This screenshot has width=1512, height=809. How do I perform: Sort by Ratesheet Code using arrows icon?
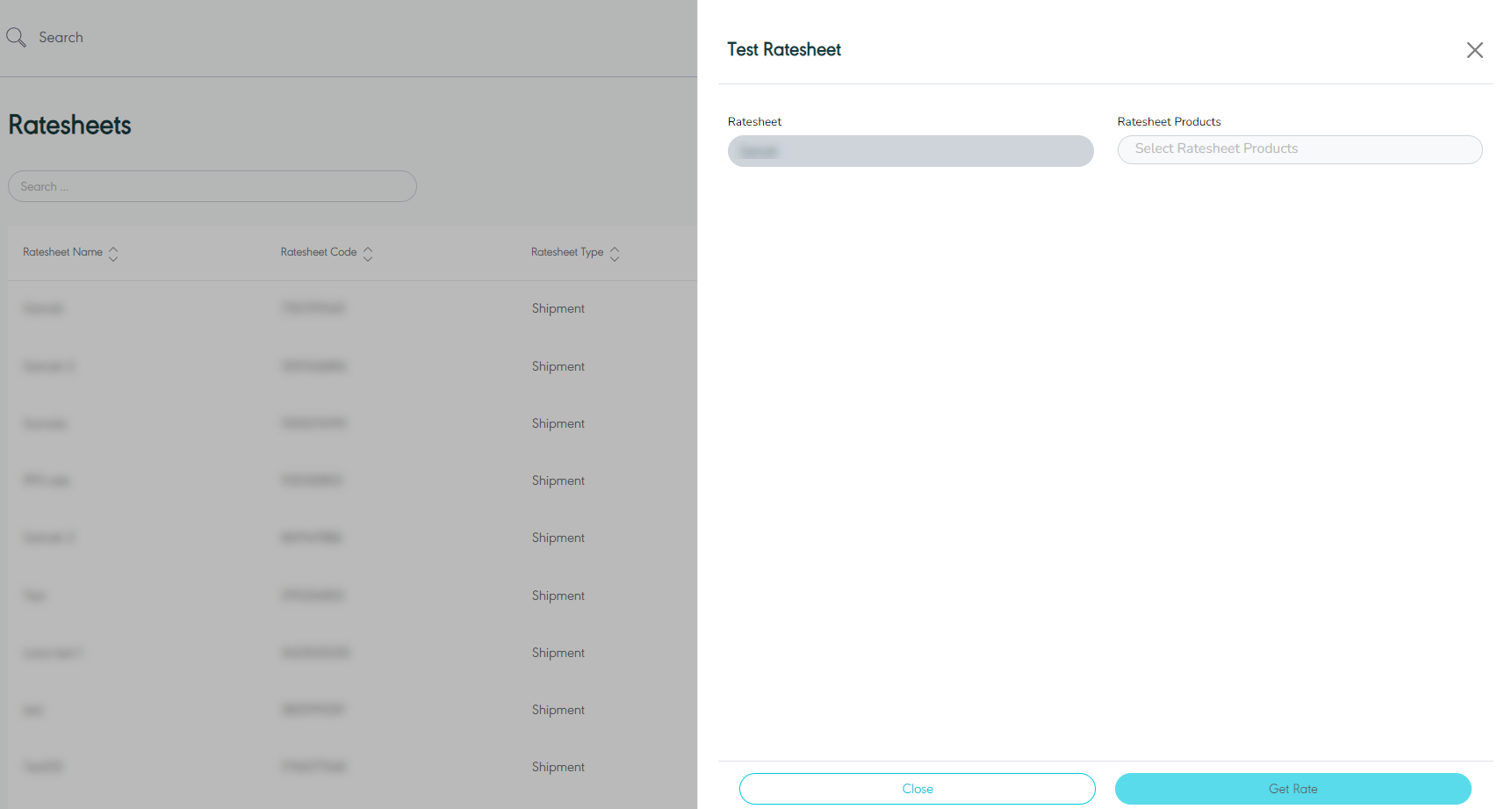[368, 253]
